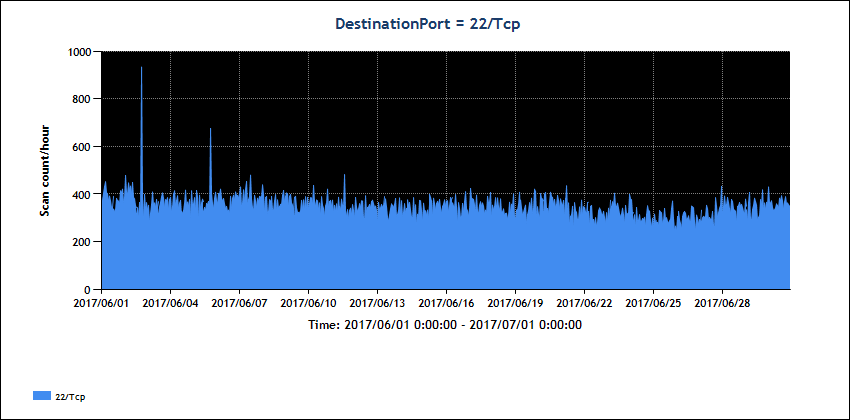Select the 2017/06/28 x-axis date label
The width and height of the screenshot is (850, 420).
[x=722, y=303]
